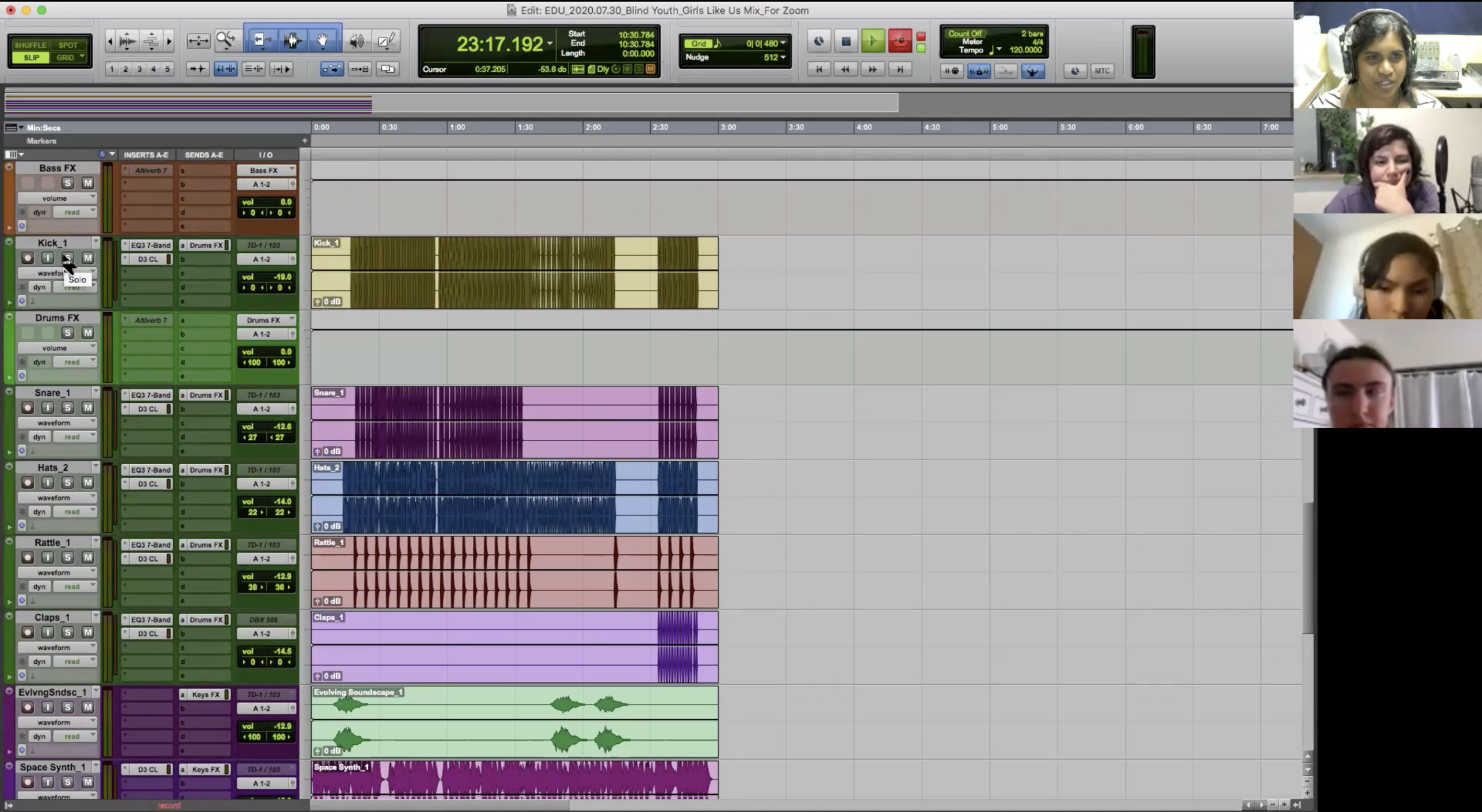1482x812 pixels.
Task: Solo the Hats_2 track
Action: tap(68, 483)
